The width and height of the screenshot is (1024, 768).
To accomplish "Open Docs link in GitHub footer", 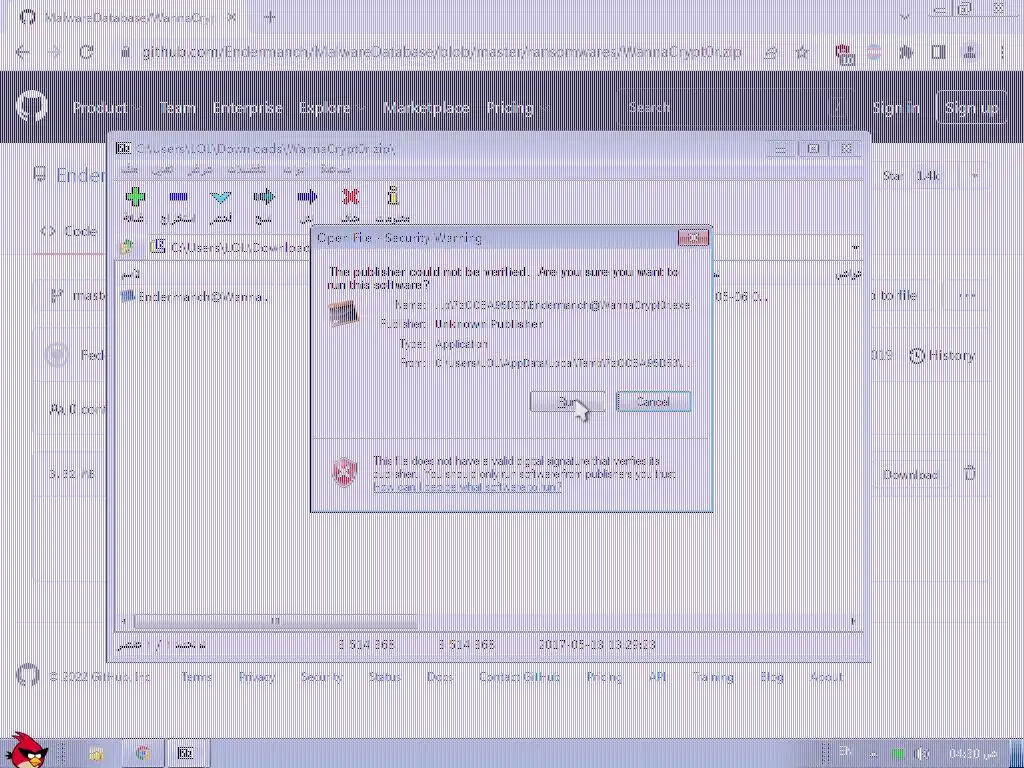I will point(440,677).
